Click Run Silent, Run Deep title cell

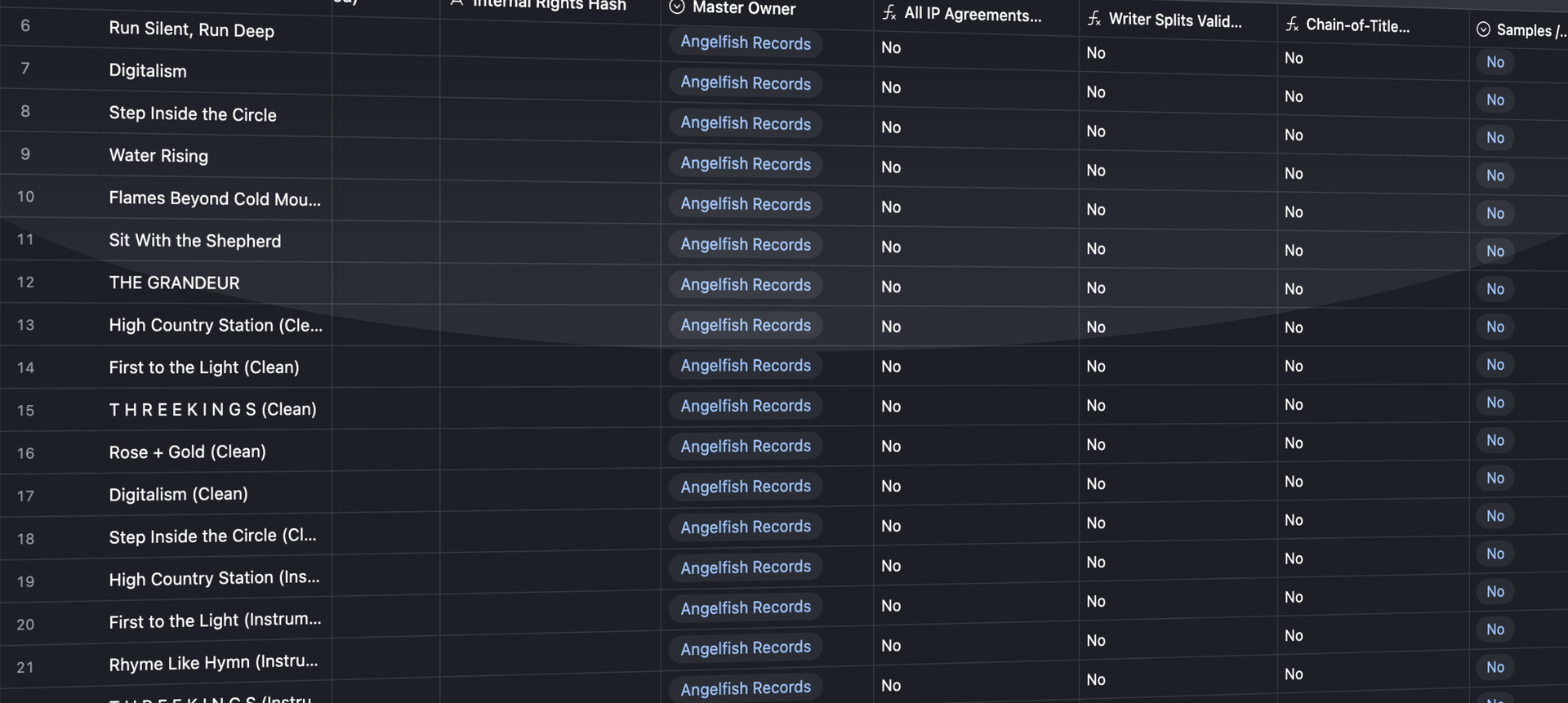191,30
